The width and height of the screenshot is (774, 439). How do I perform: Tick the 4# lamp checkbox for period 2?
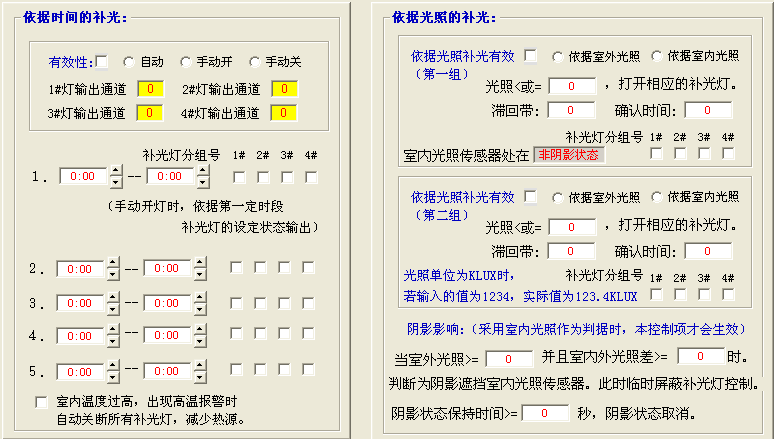309,268
